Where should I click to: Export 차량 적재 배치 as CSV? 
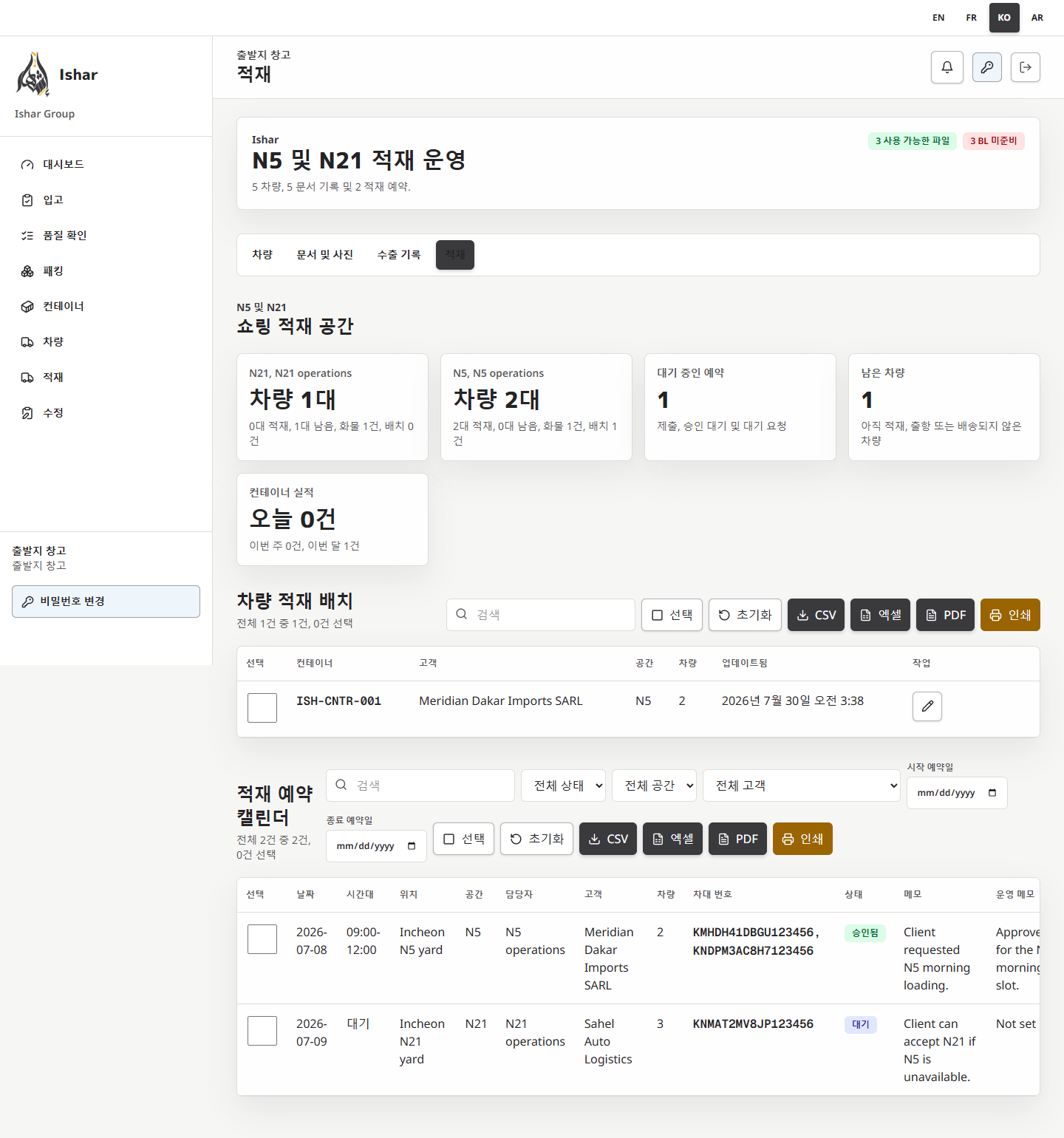(816, 615)
